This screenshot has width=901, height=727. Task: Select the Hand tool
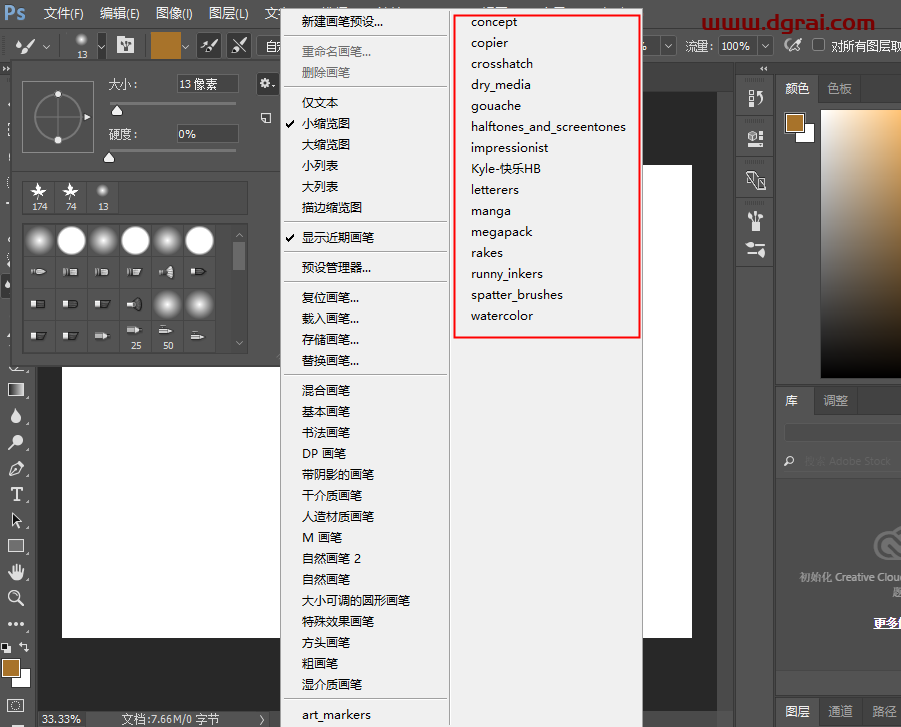click(x=15, y=572)
